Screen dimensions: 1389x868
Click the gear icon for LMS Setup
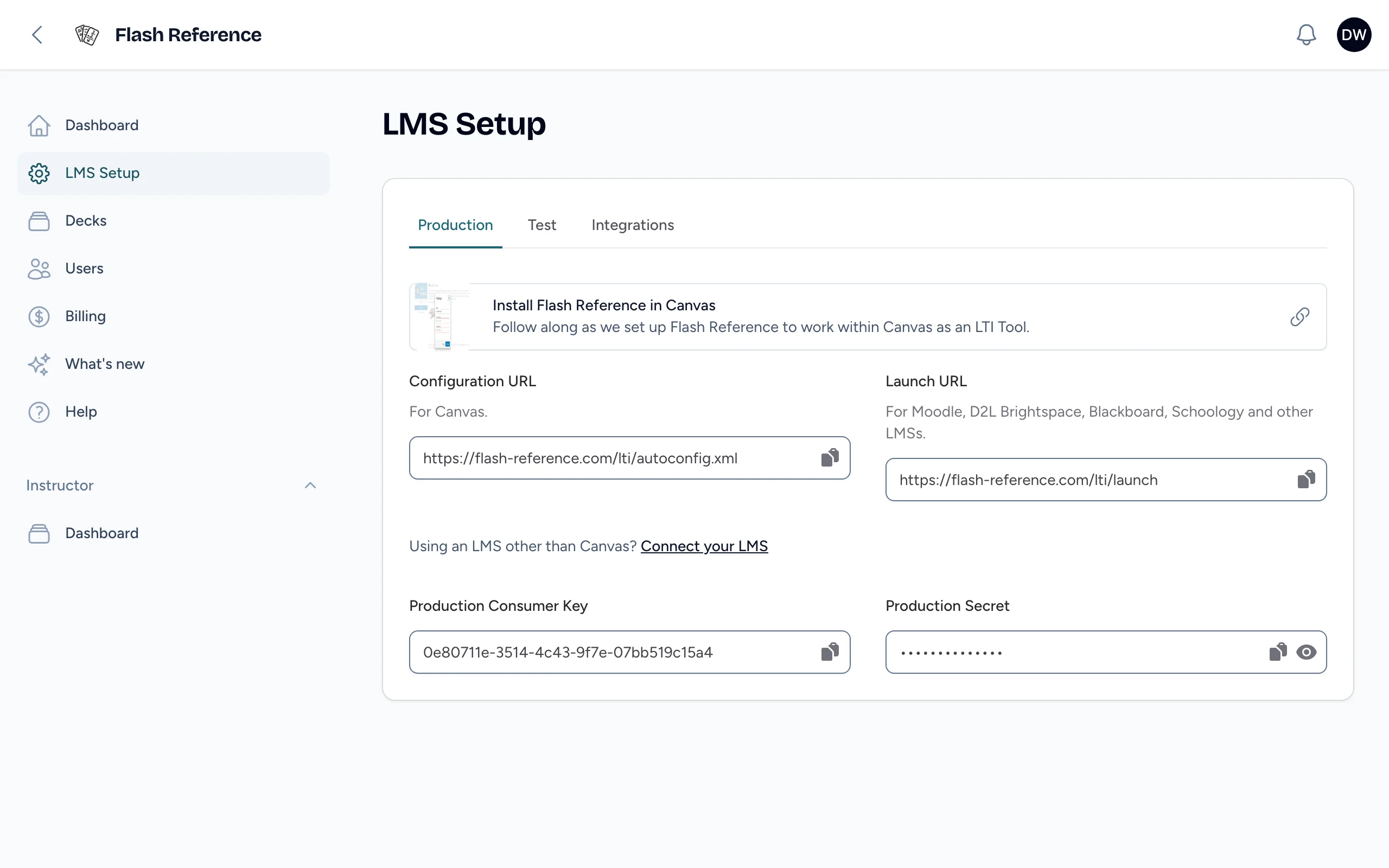(x=39, y=174)
